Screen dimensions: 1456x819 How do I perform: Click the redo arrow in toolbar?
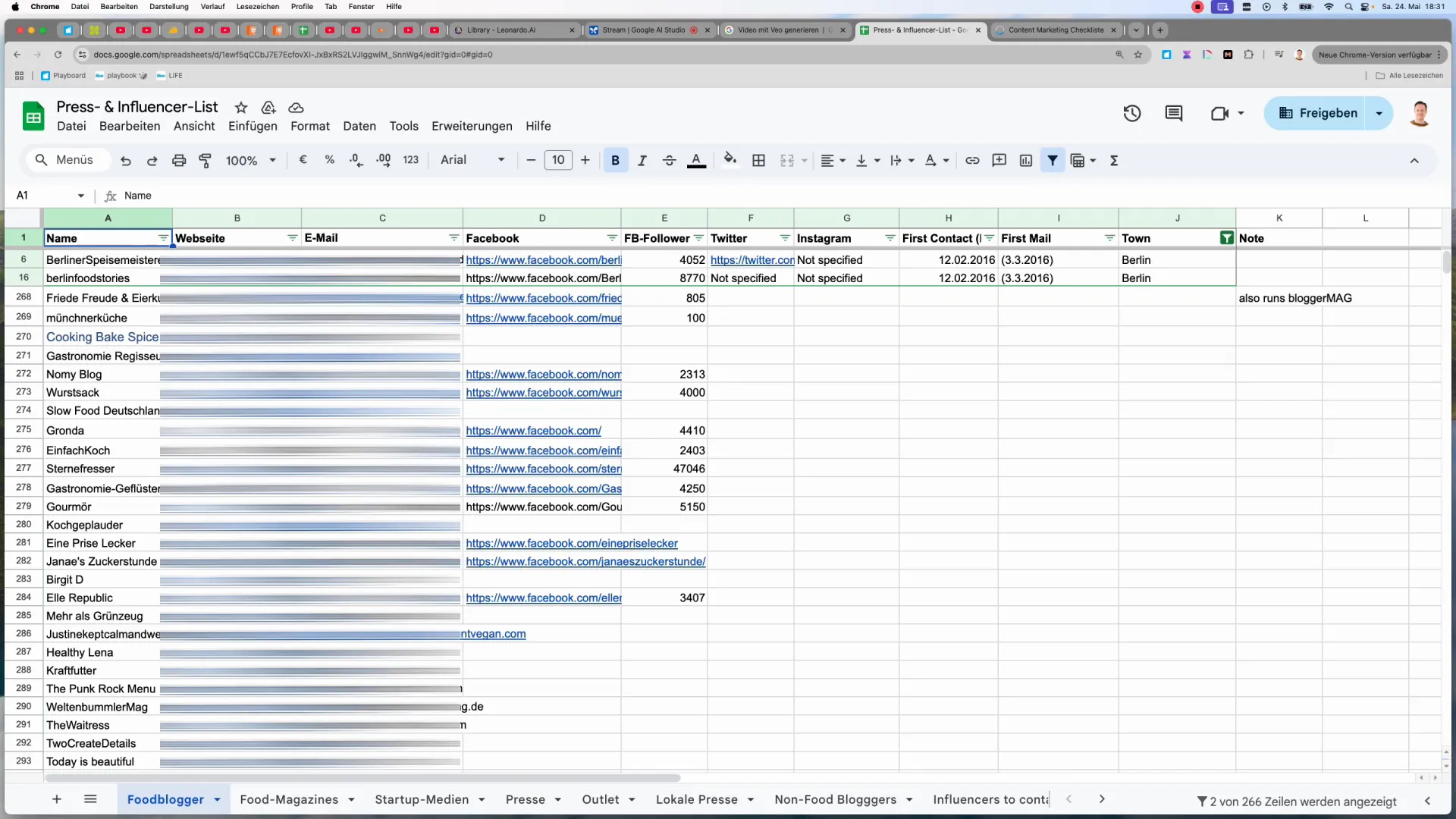click(x=152, y=161)
